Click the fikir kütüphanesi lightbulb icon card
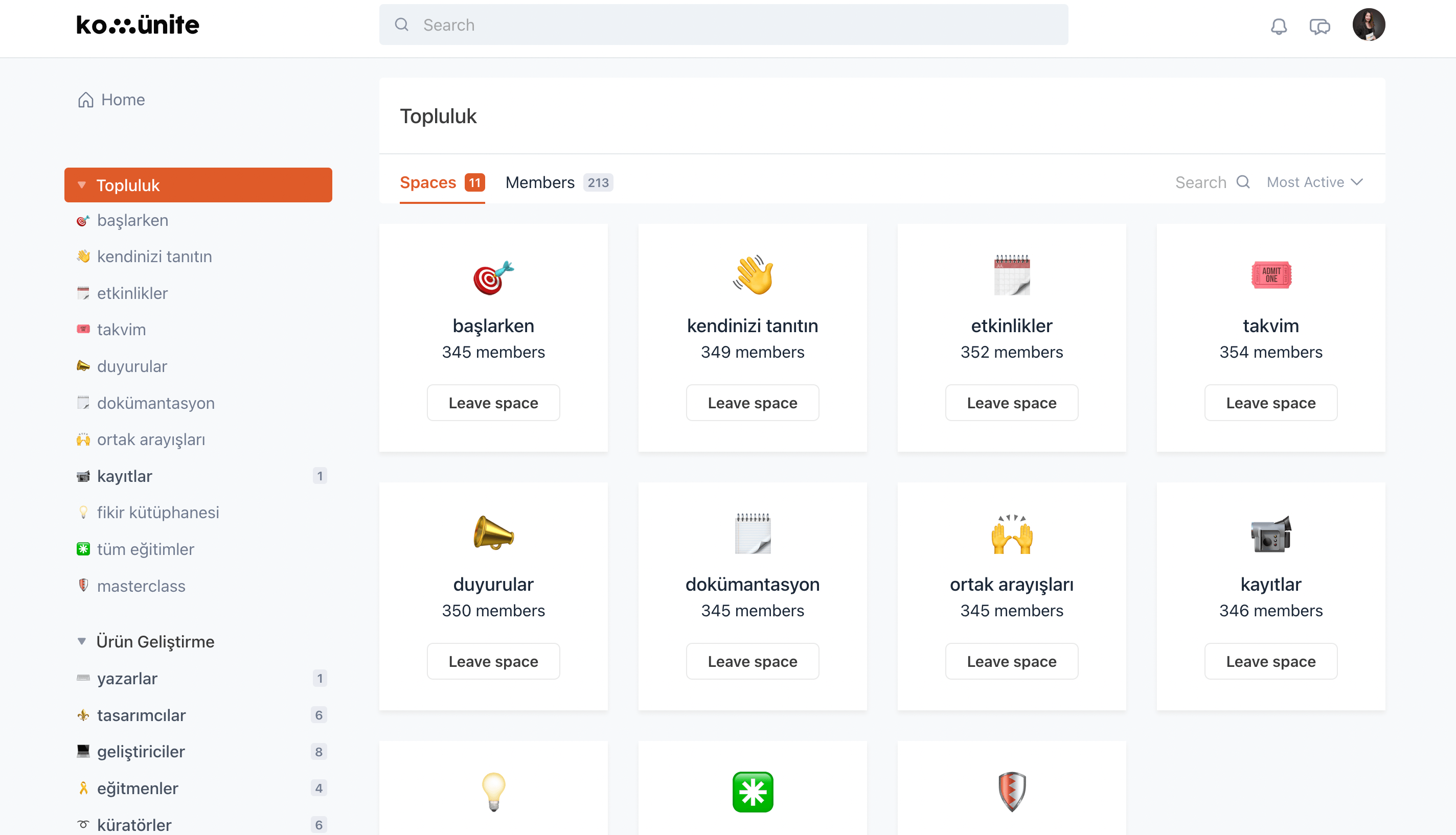The height and width of the screenshot is (835, 1456). pos(493,792)
